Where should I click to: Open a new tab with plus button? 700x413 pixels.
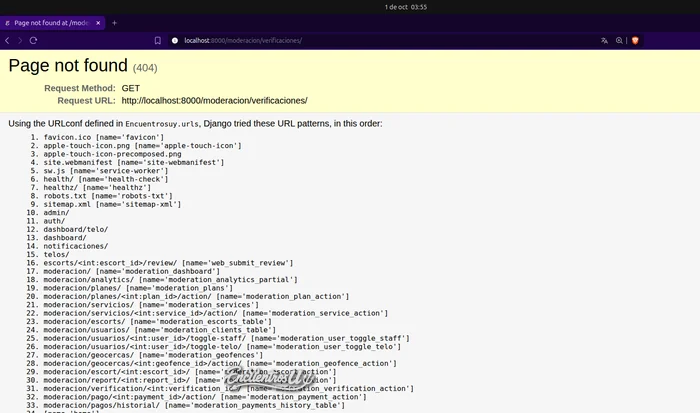point(114,23)
